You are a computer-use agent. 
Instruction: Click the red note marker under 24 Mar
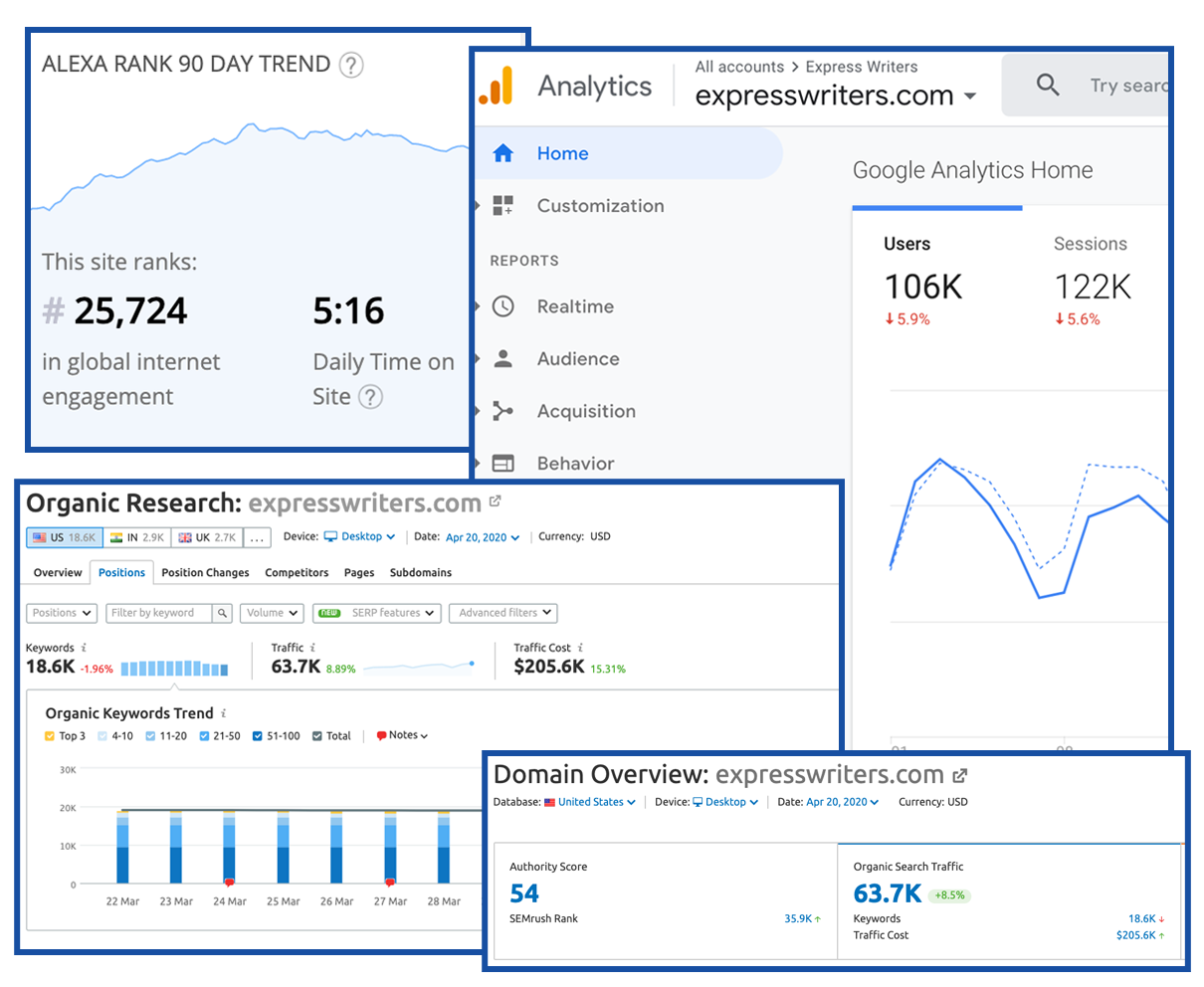point(230,883)
